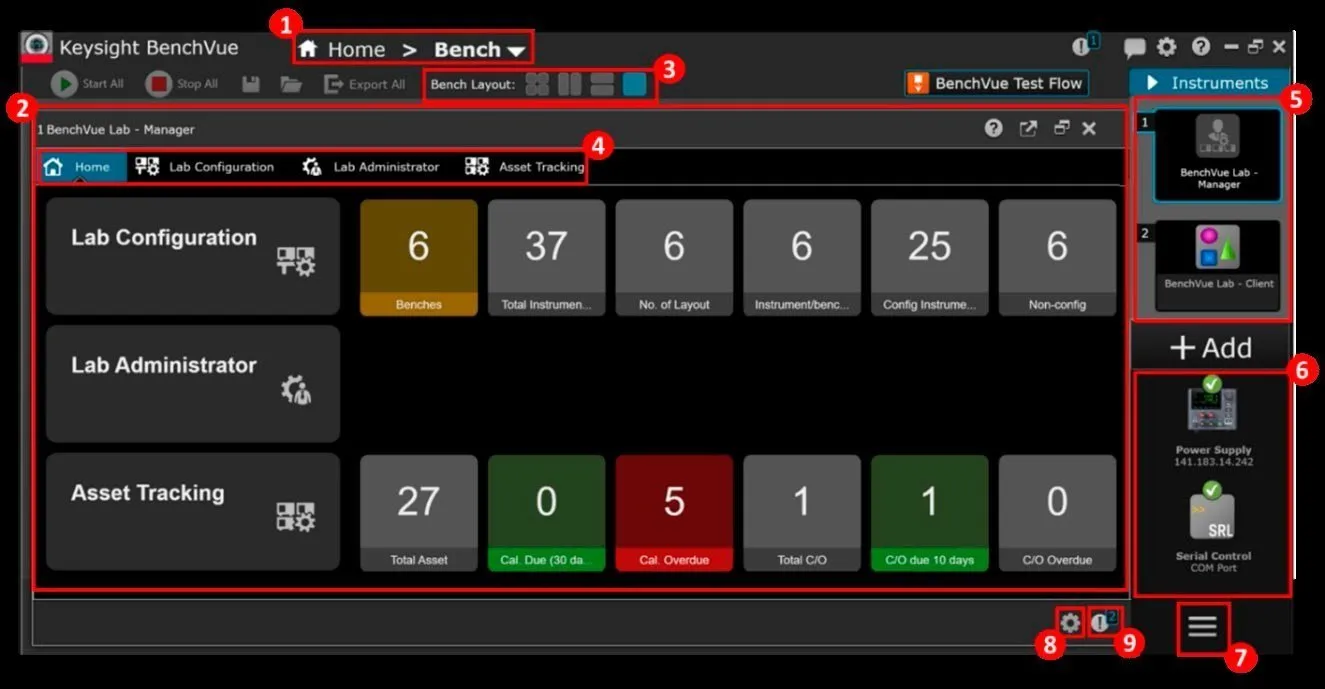Close the BenchVue Lab Manager panel
Image resolution: width=1325 pixels, height=689 pixels.
(x=1089, y=128)
